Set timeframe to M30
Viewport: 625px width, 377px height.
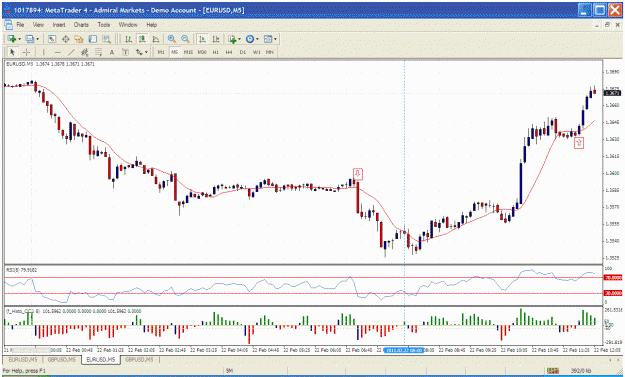[x=202, y=52]
